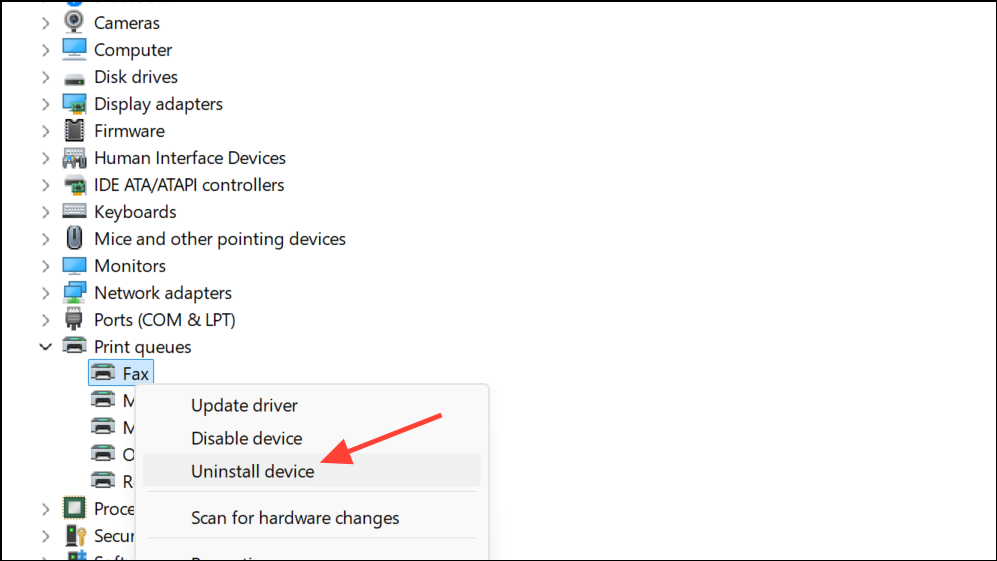Viewport: 997px width, 561px height.
Task: Expand the Monitors category
Action: click(x=45, y=266)
